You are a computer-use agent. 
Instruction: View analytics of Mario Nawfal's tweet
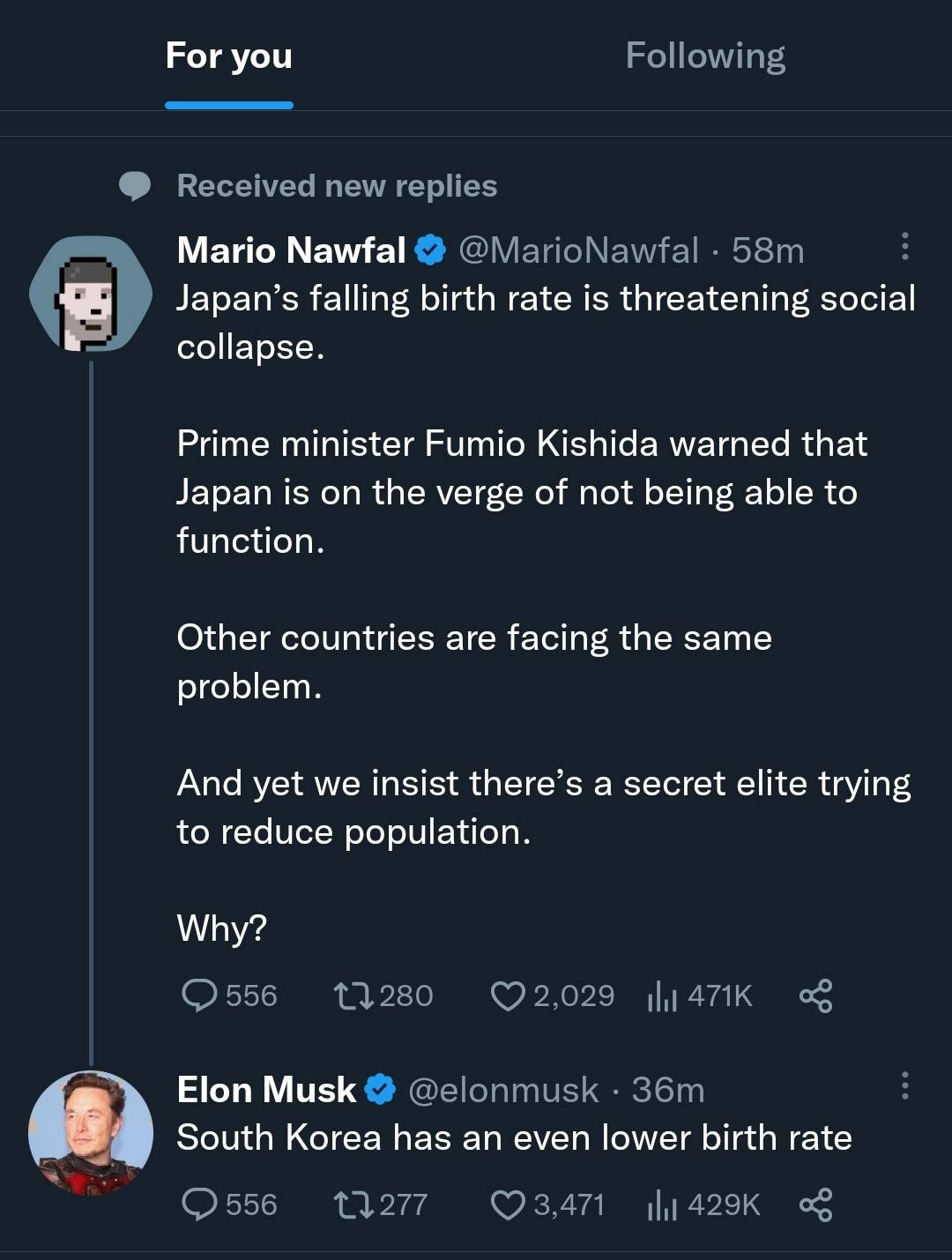(x=663, y=996)
